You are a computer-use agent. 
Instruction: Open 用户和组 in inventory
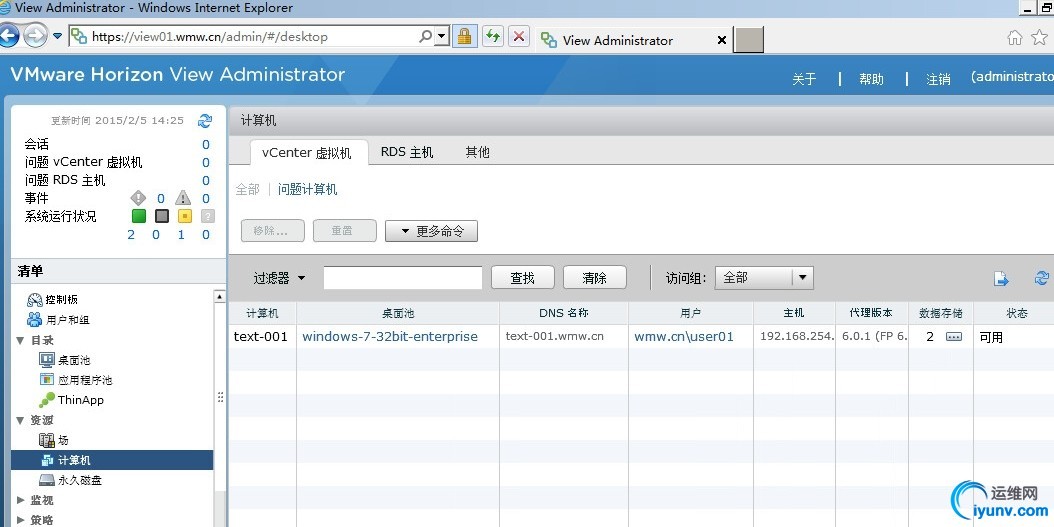[58, 320]
